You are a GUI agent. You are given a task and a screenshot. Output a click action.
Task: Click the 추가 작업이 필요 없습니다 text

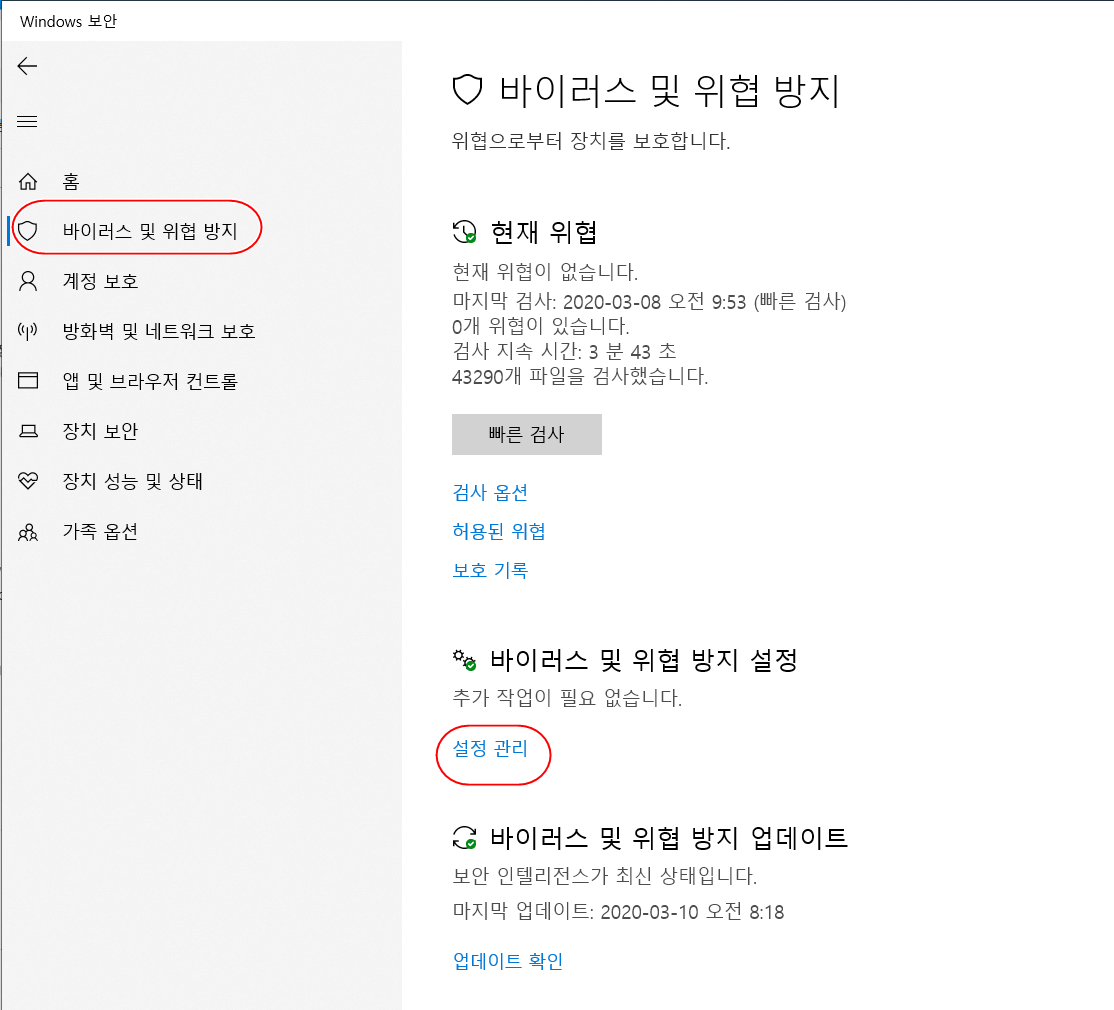pos(567,698)
